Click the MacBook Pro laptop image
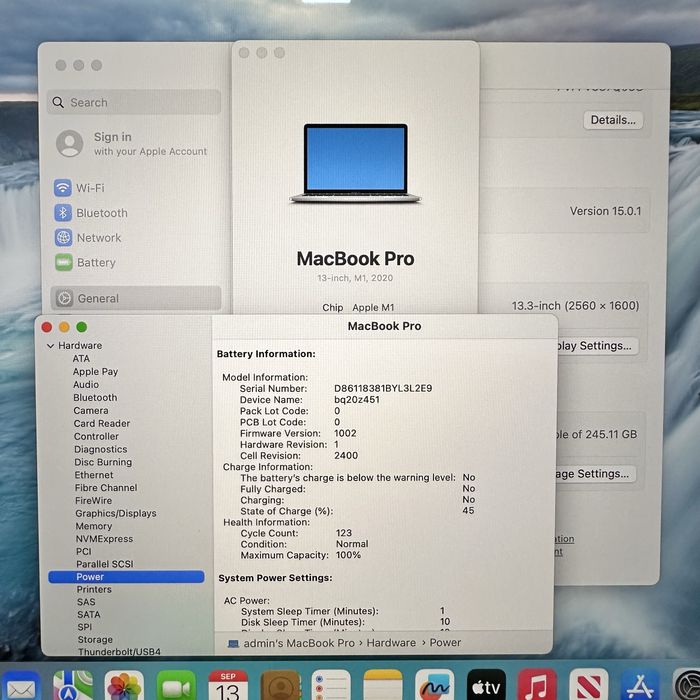Image resolution: width=700 pixels, height=700 pixels. [x=355, y=163]
